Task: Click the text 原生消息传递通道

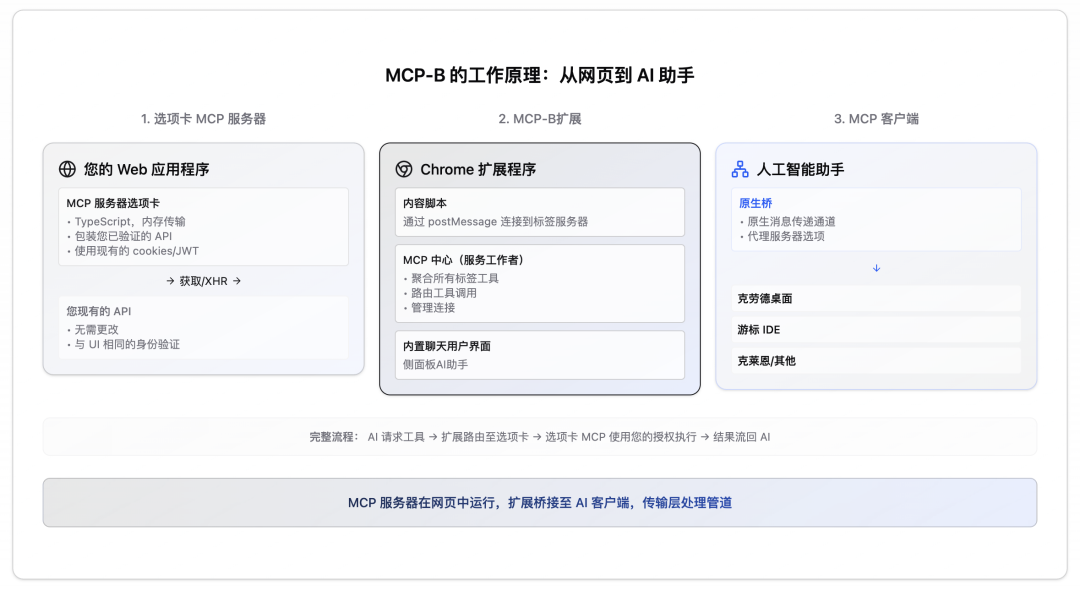Action: pos(791,222)
